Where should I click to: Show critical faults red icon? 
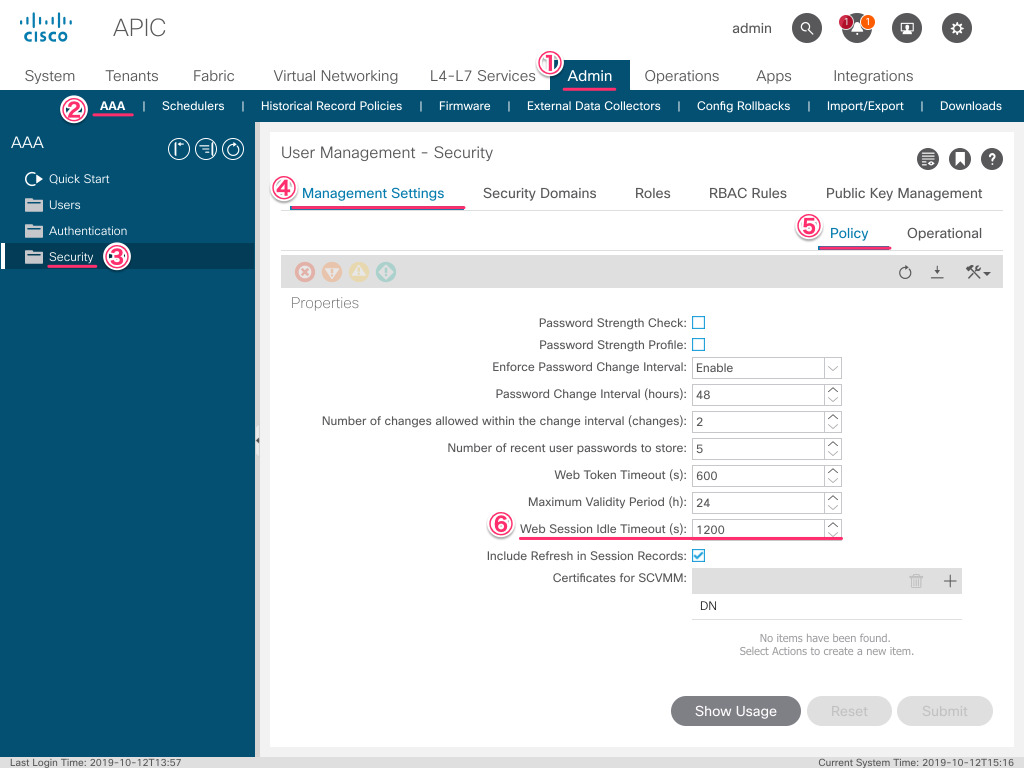[x=304, y=272]
